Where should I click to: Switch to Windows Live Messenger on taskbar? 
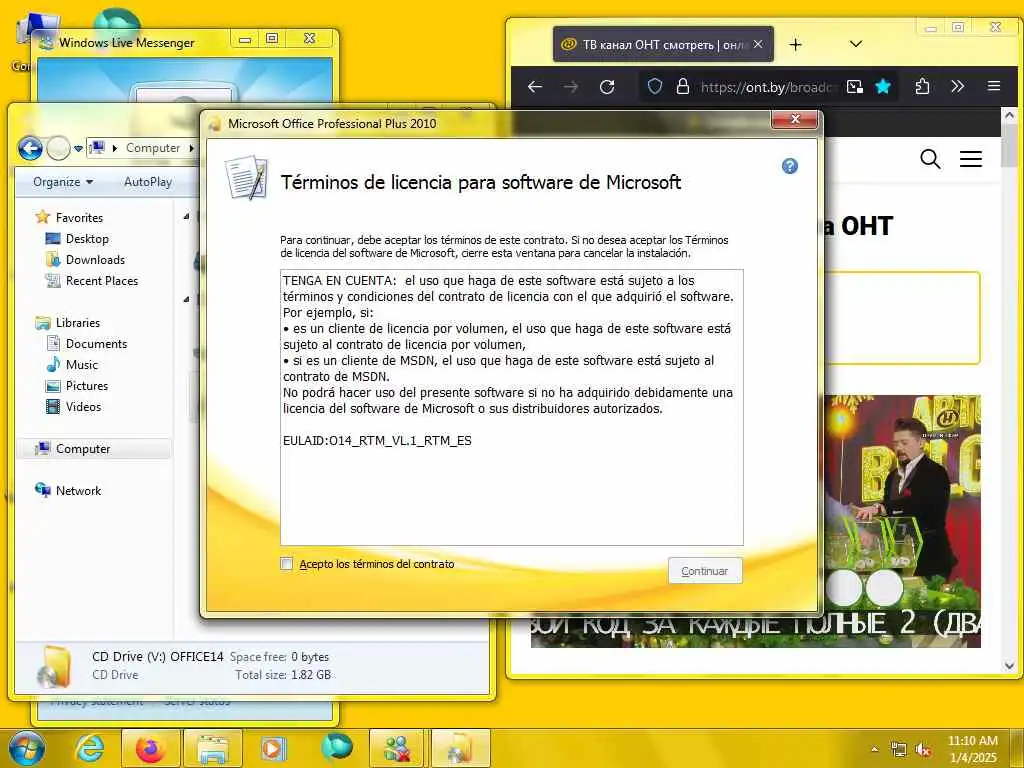[398, 748]
